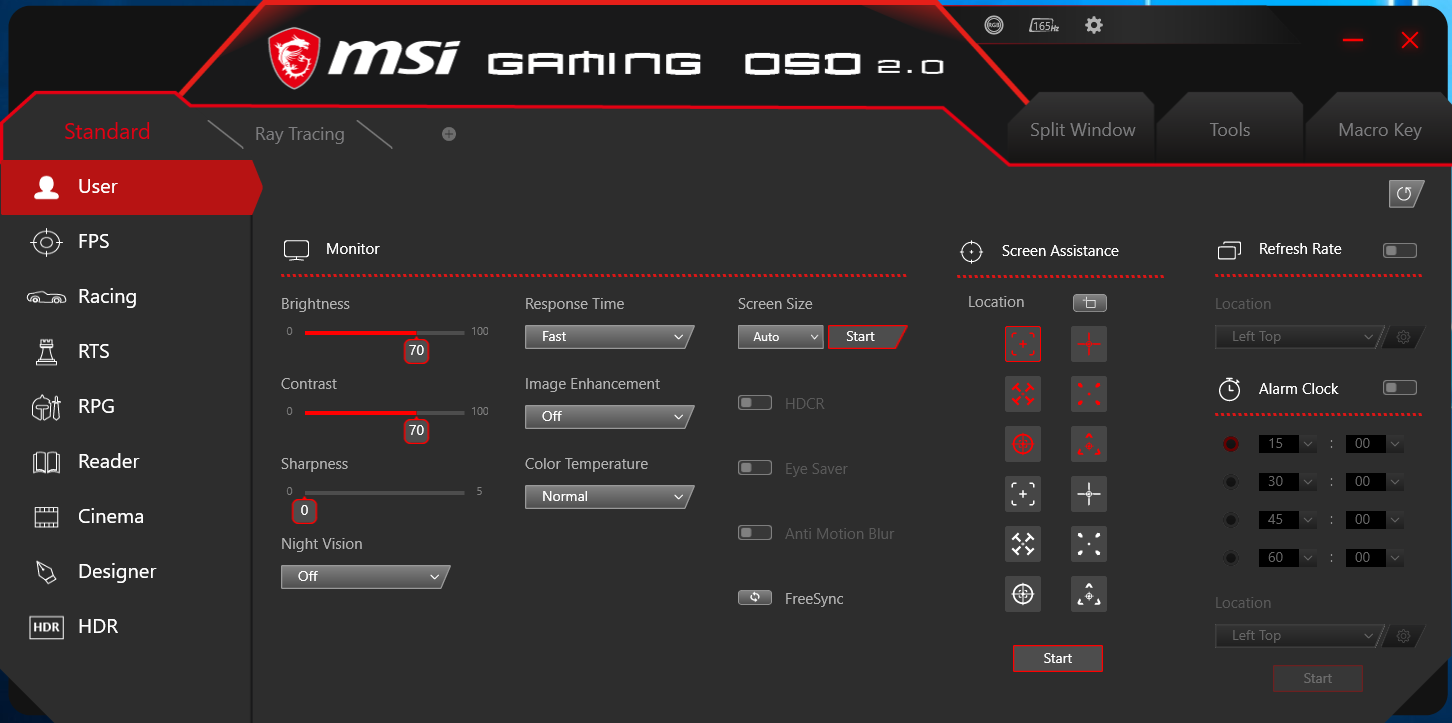Turn on Anti Motion Blur

pos(755,533)
